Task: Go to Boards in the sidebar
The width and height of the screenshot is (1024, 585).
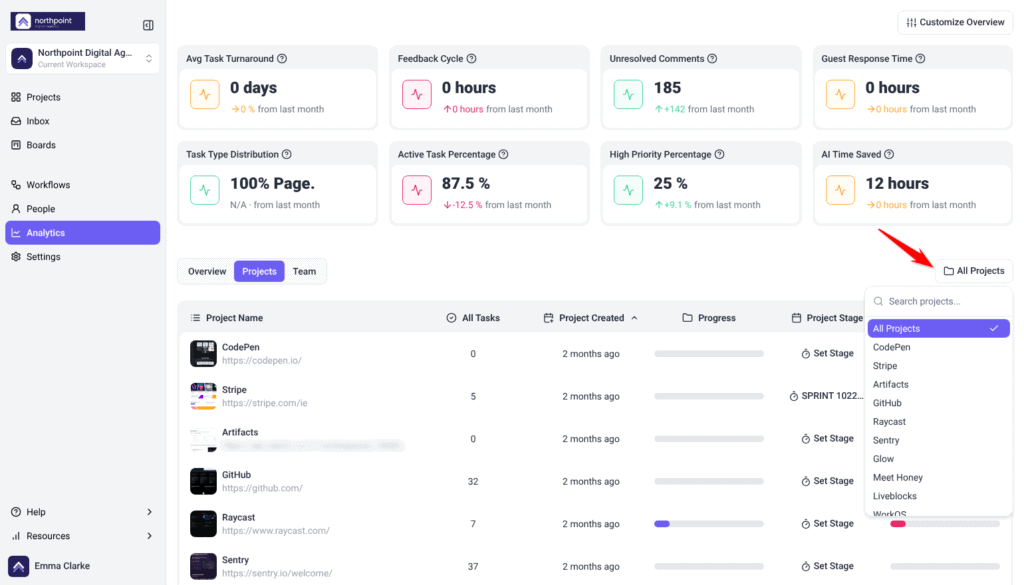Action: point(82,145)
